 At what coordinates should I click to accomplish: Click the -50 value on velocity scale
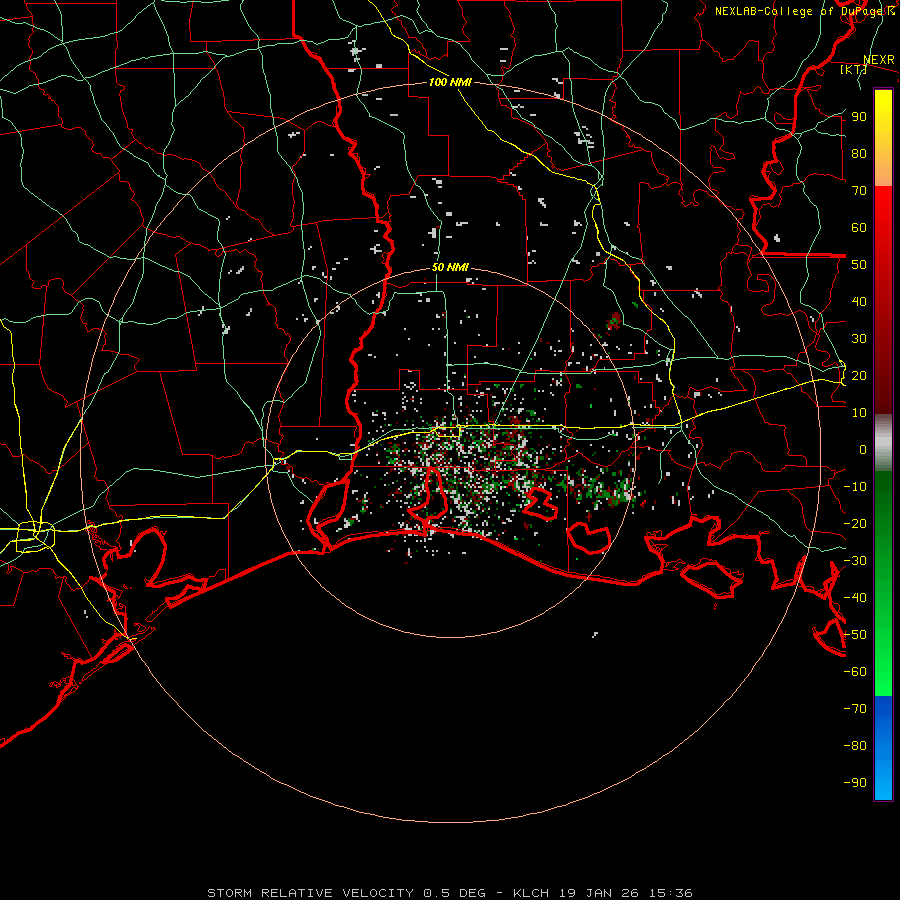(x=855, y=635)
